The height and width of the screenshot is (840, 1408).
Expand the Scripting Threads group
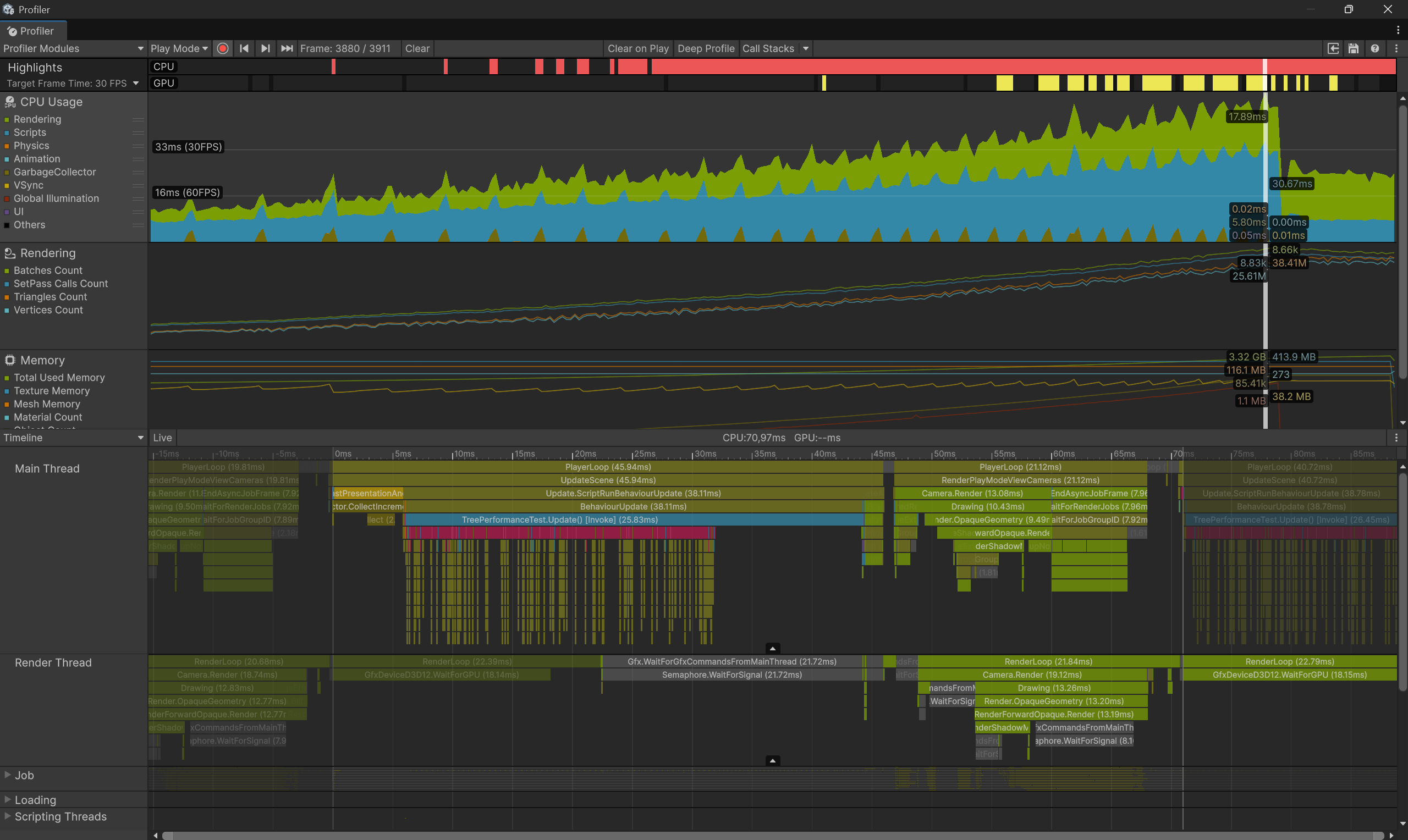(7, 816)
